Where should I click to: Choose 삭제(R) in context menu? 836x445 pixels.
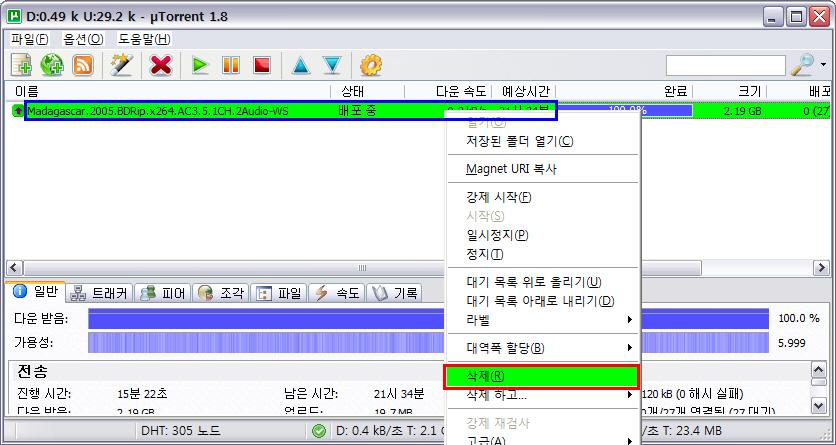[x=542, y=376]
